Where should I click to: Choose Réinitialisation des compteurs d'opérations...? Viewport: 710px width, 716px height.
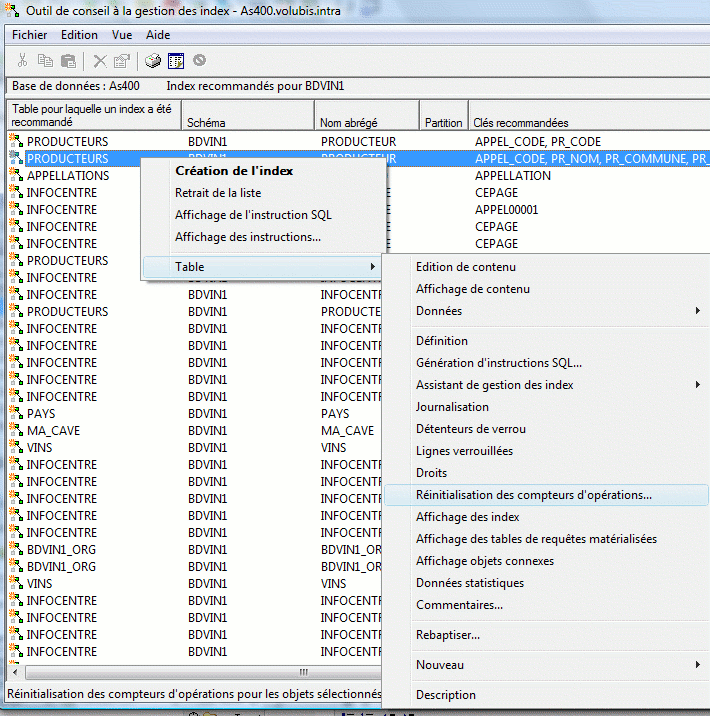546,495
